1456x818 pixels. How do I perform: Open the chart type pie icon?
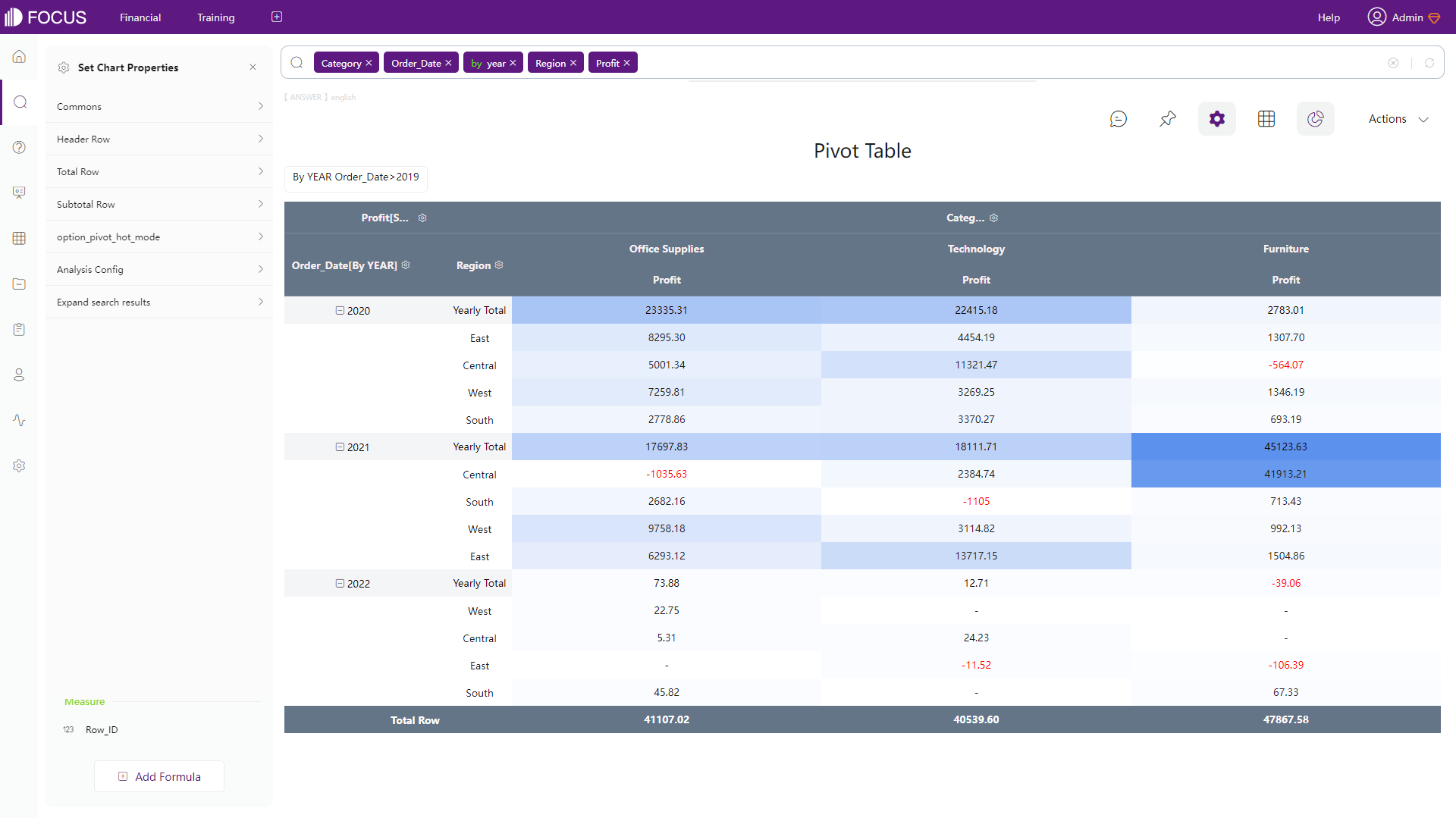click(x=1316, y=119)
